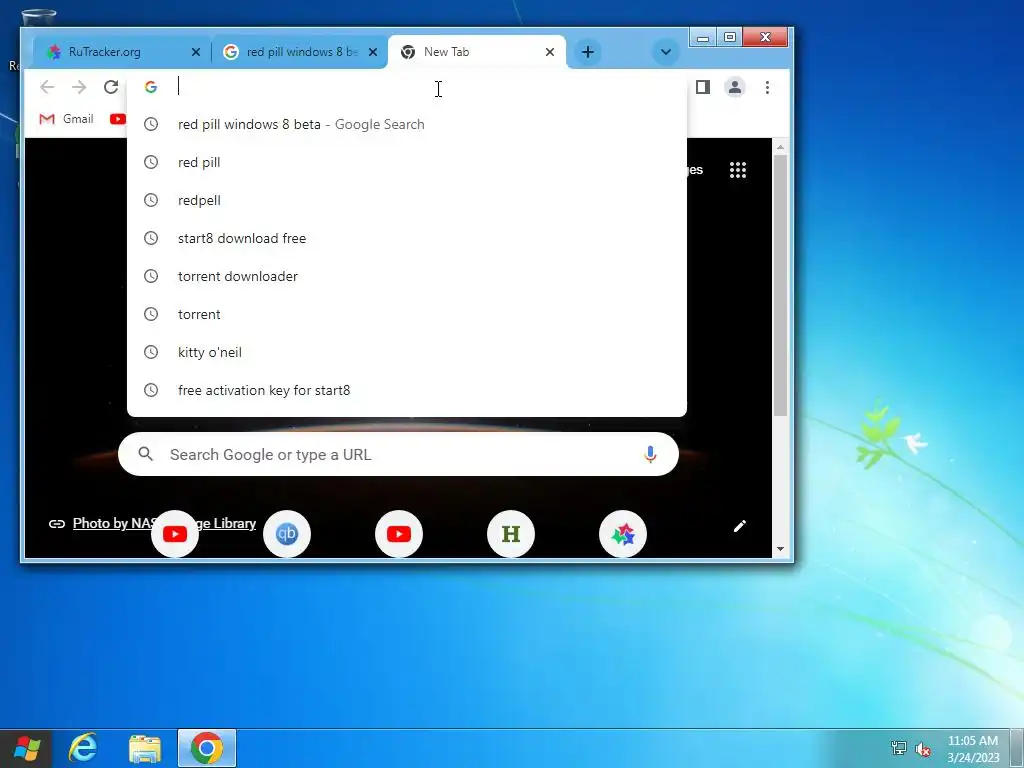Open Gmail bookmark in bookmarks bar
Viewport: 1024px width, 768px height.
[67, 119]
